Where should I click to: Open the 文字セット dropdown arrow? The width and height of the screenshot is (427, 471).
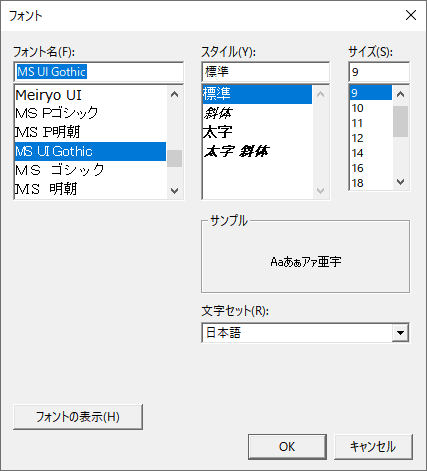pyautogui.click(x=400, y=333)
